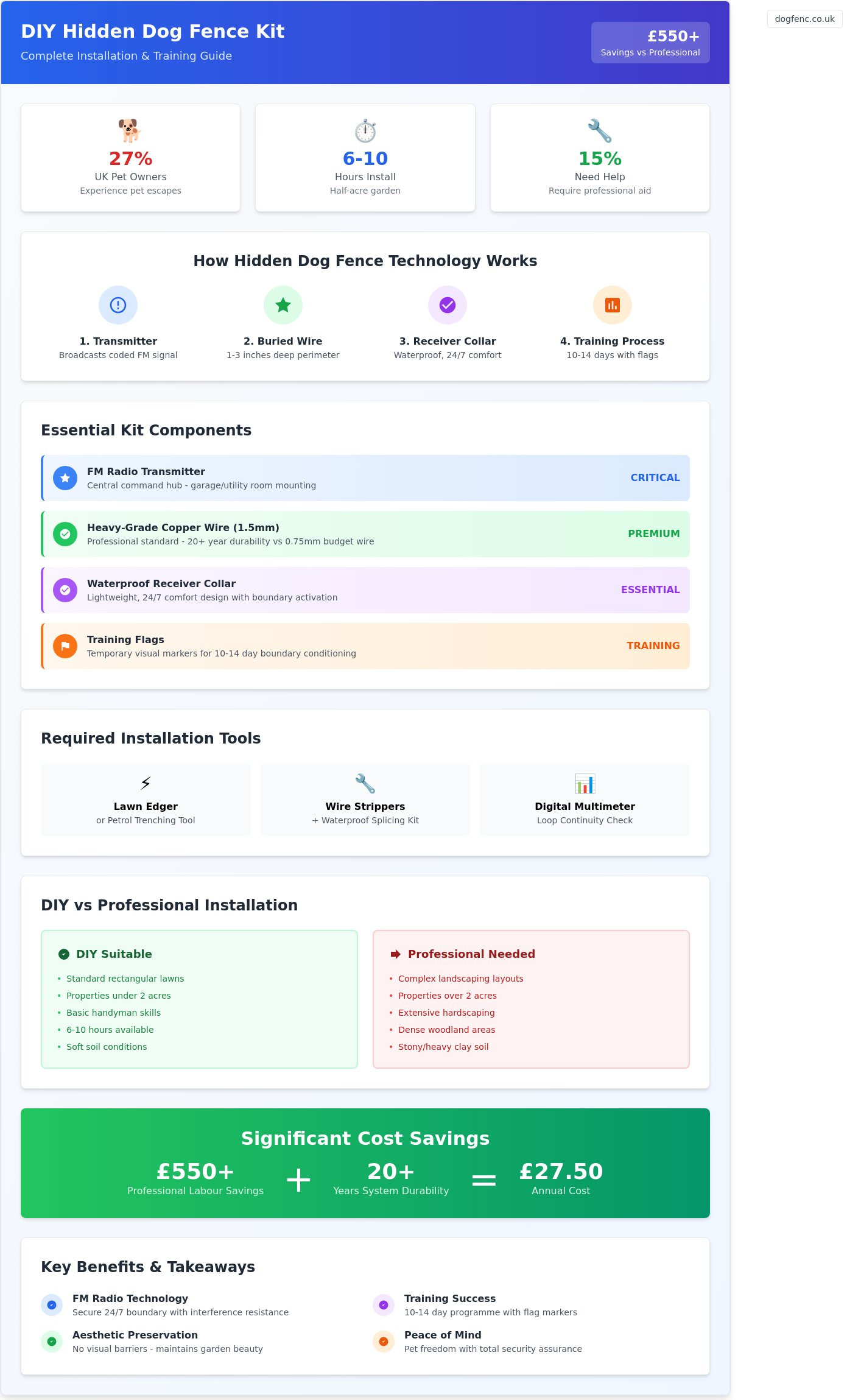This screenshot has height=1400, width=847.
Task: Click the purple checkmark Receiver Collar icon
Action: pyautogui.click(x=448, y=305)
